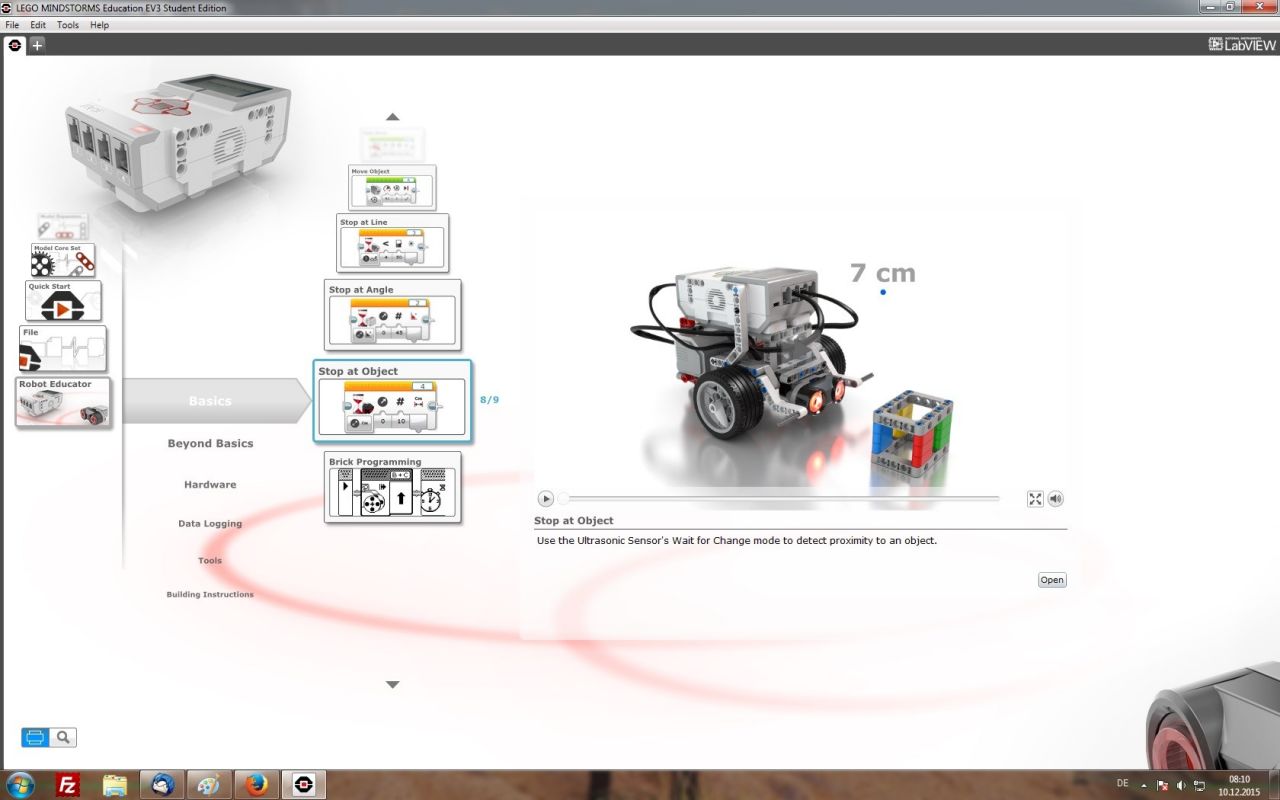
Task: Click the Lobby home tab icon
Action: pyautogui.click(x=15, y=45)
